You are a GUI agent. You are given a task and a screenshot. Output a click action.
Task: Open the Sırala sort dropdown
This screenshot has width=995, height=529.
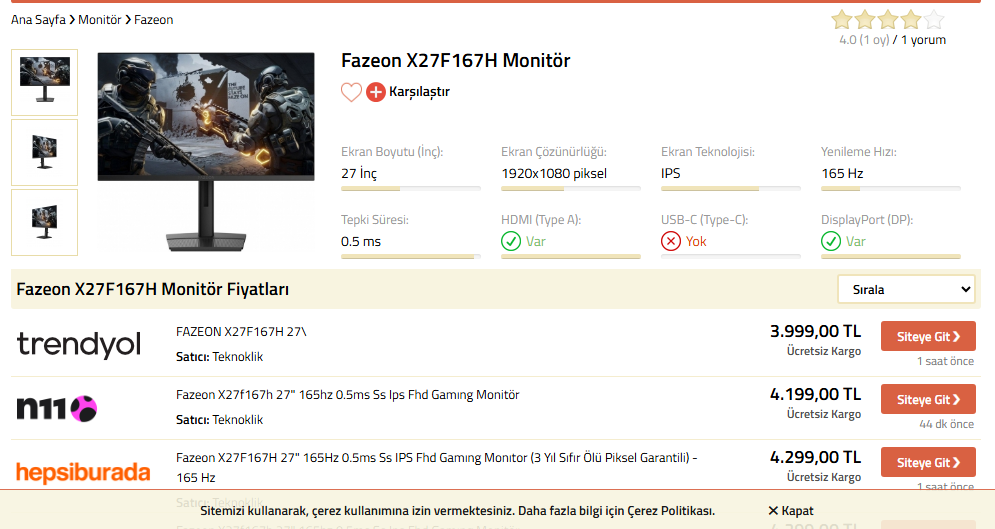tap(906, 289)
